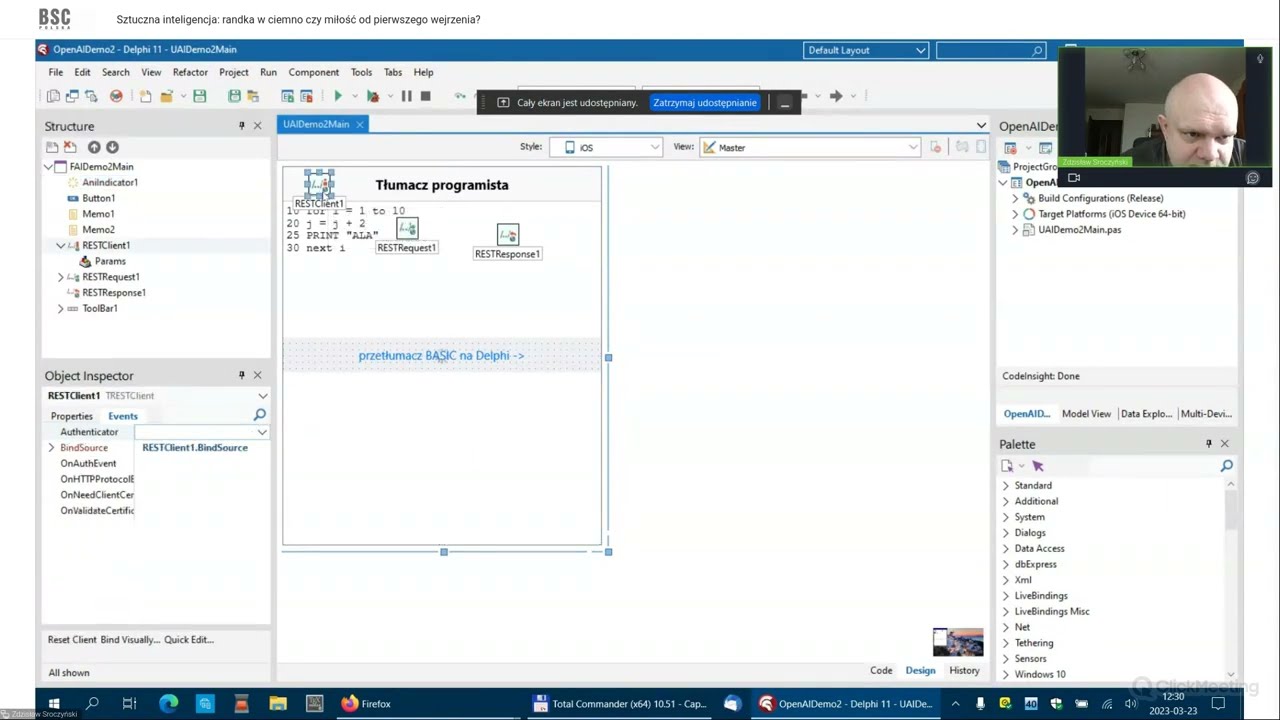The width and height of the screenshot is (1280, 720).
Task: Select AniIndicator1 in Structure tree
Action: pos(109,183)
